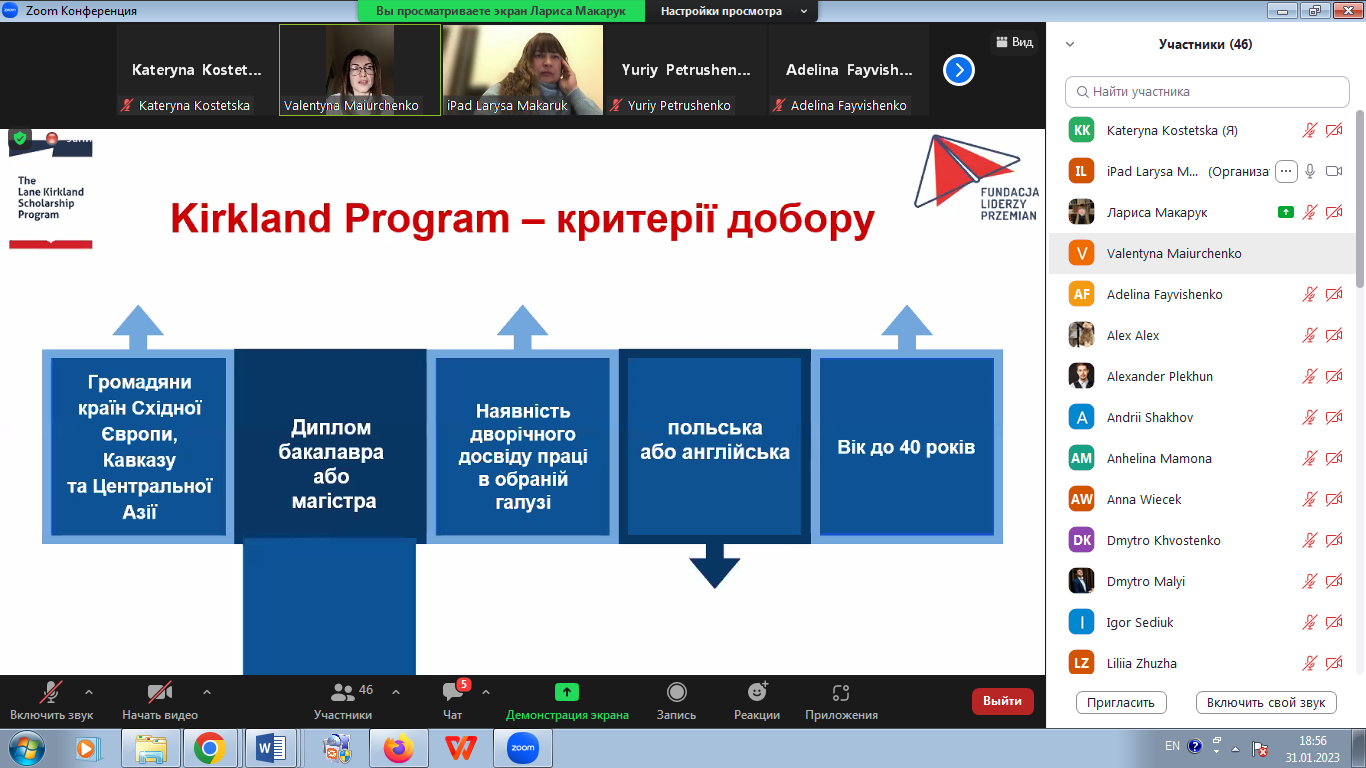Click screen-share indicator for Лариса Макарук
Screen dimensions: 1366x768
coord(1286,212)
